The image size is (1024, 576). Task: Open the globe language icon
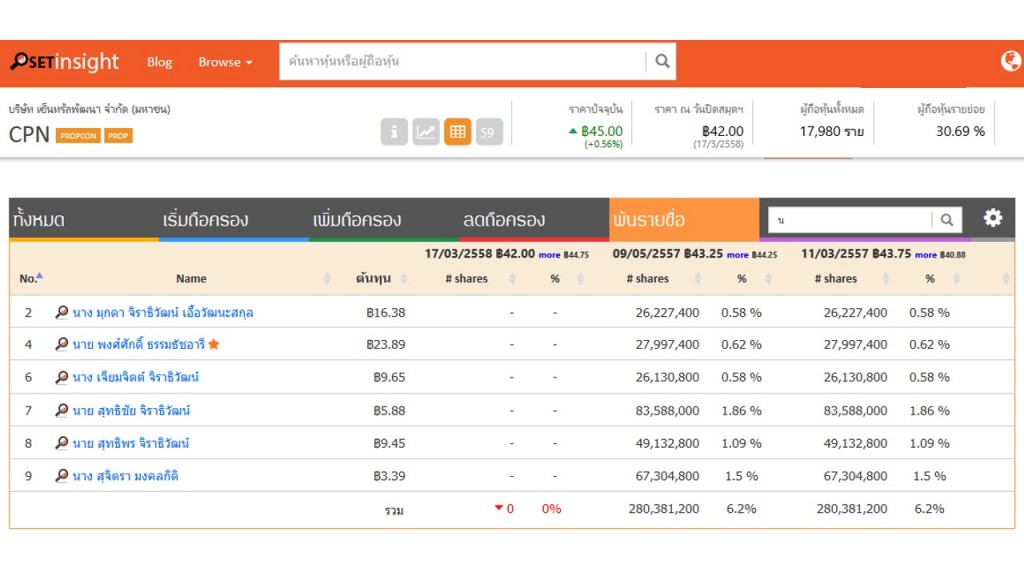[x=1011, y=61]
